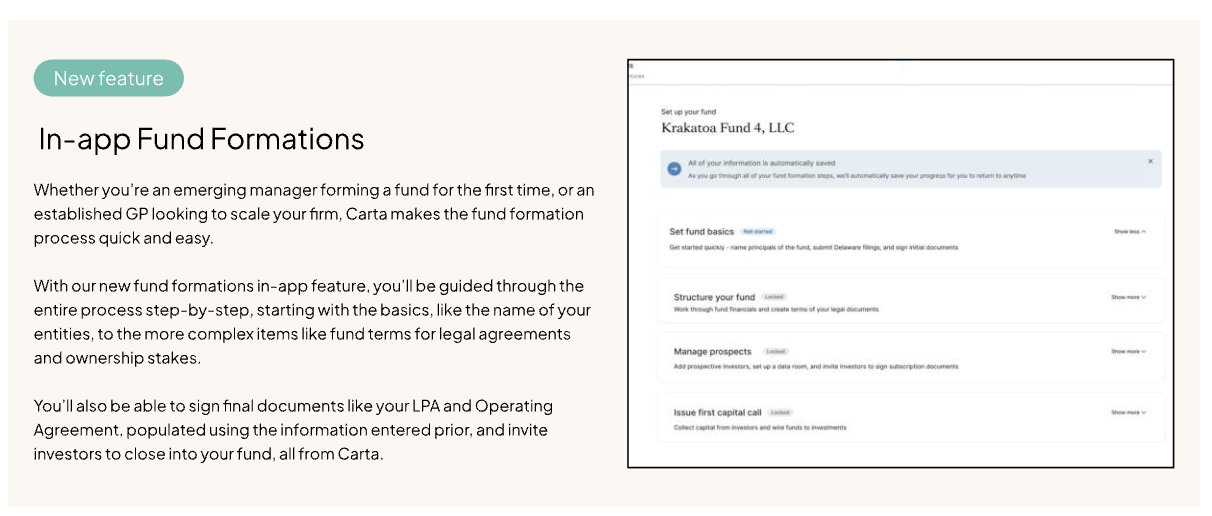Click the Set up your fund label
1212x516 pixels.
point(688,112)
